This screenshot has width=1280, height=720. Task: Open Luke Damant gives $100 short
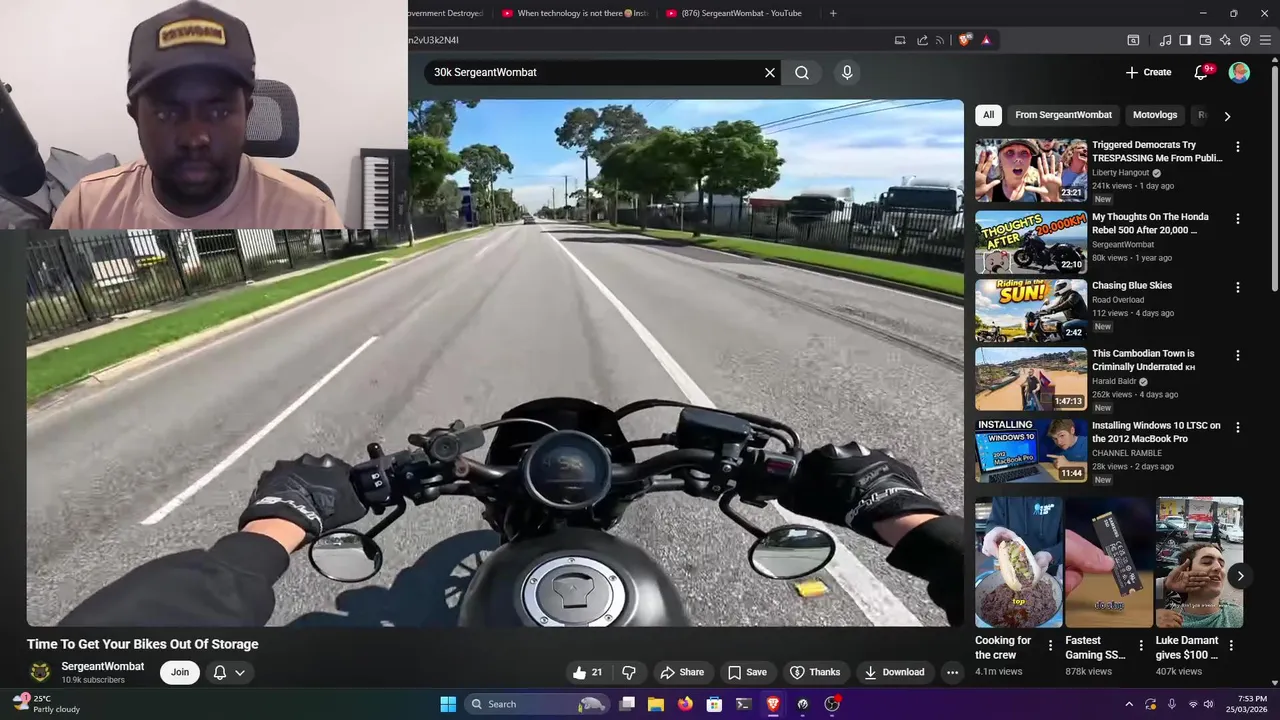pos(1199,563)
